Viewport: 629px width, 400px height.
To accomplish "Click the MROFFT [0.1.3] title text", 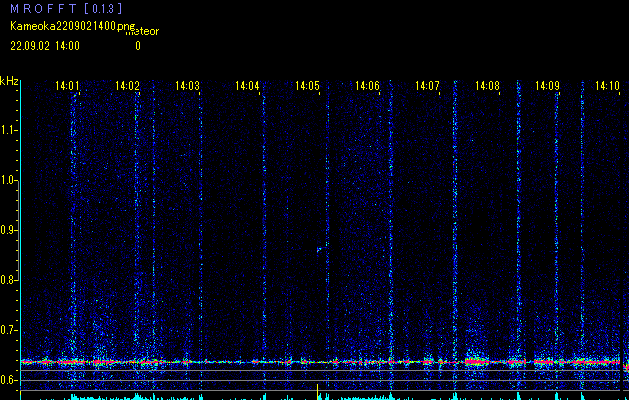I will 66,8.
